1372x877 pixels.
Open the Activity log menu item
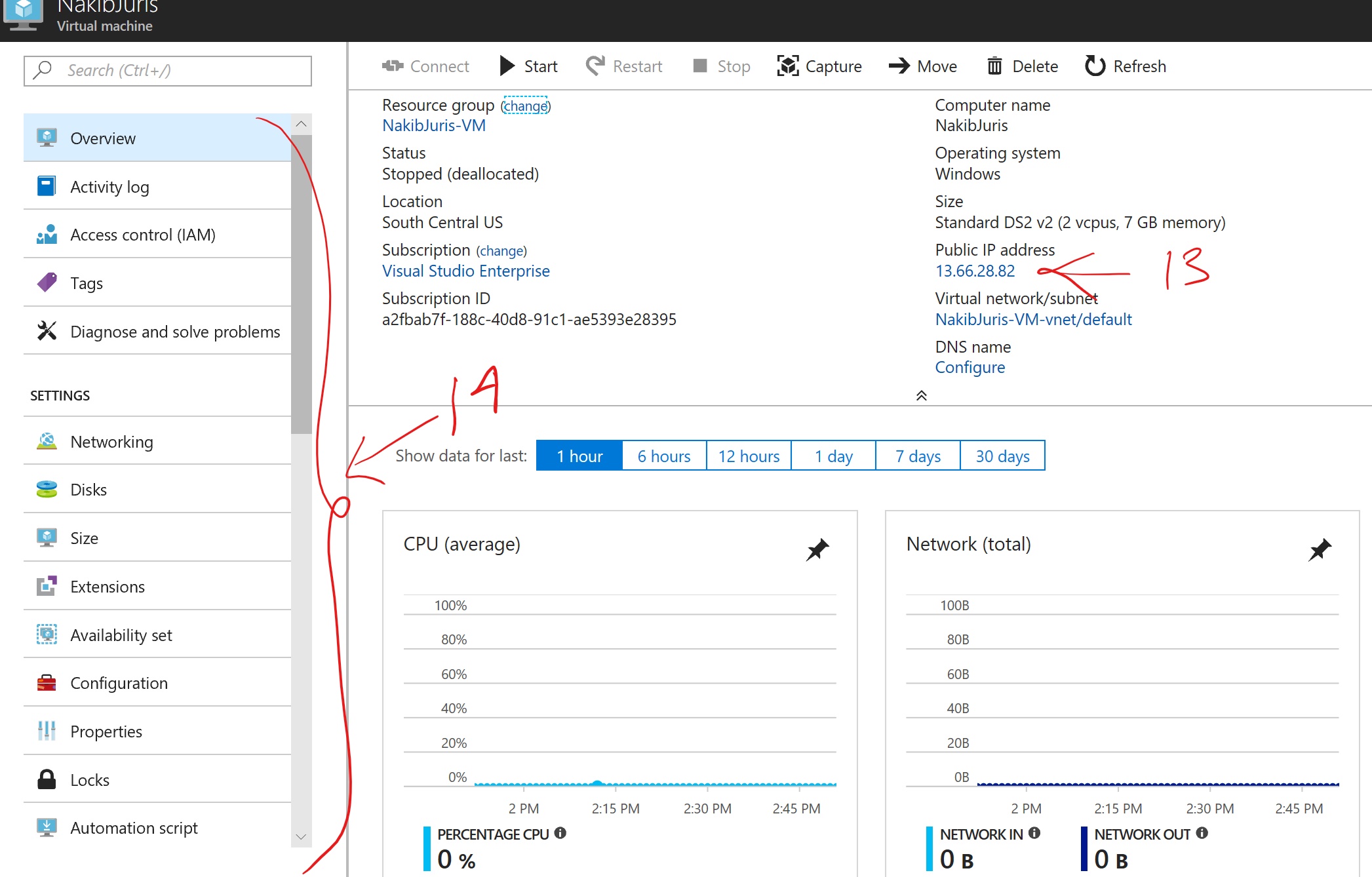(109, 187)
